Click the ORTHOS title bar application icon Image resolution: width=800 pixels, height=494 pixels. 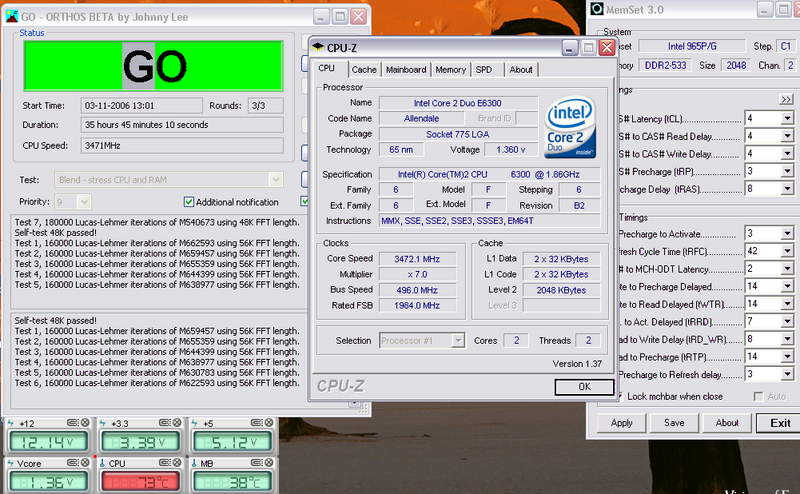[12, 16]
